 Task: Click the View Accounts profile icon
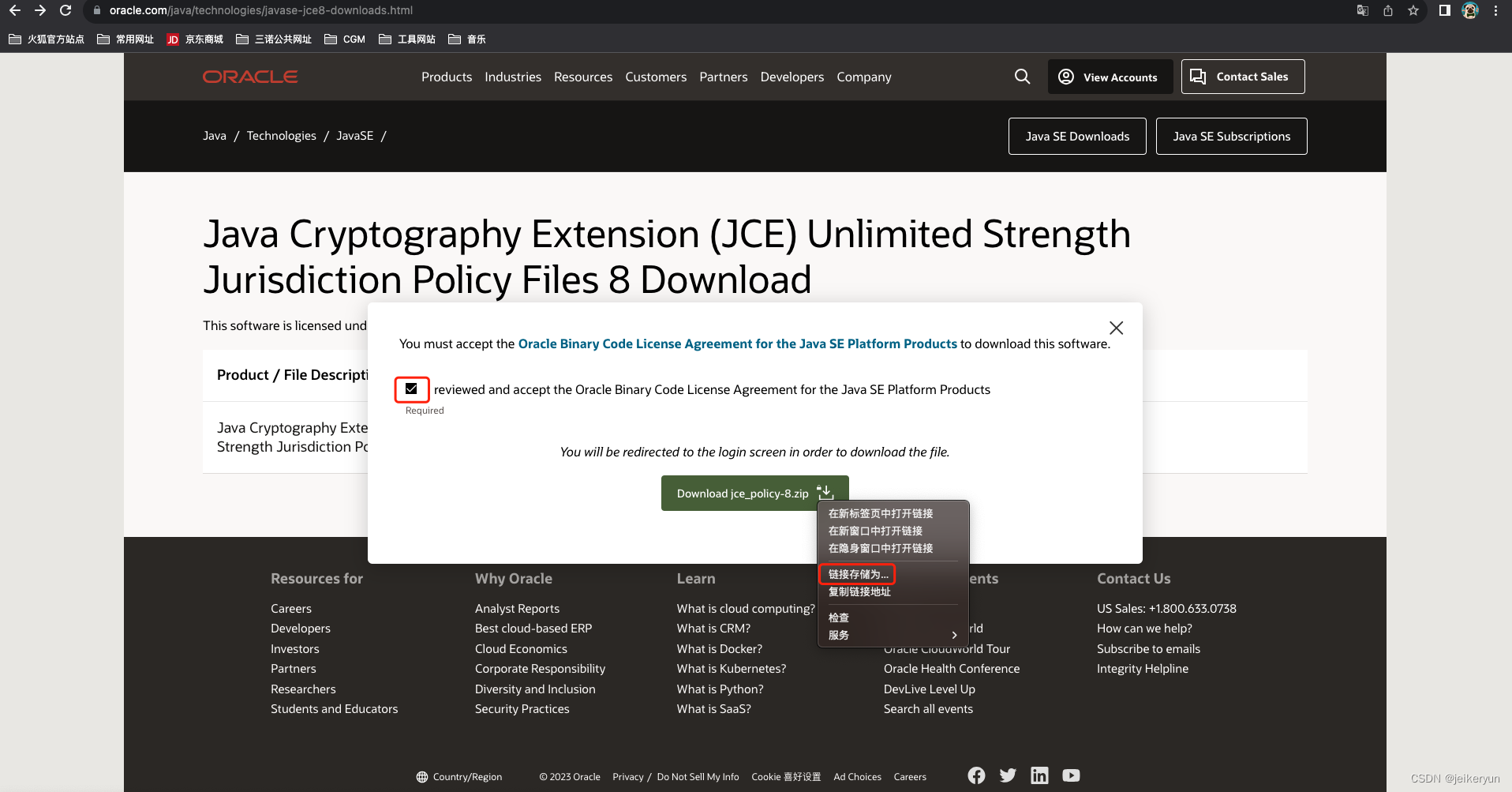click(x=1065, y=76)
